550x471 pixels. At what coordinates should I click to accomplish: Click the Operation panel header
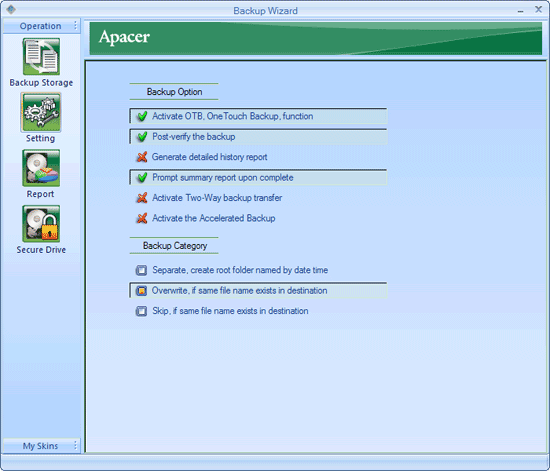[x=41, y=26]
